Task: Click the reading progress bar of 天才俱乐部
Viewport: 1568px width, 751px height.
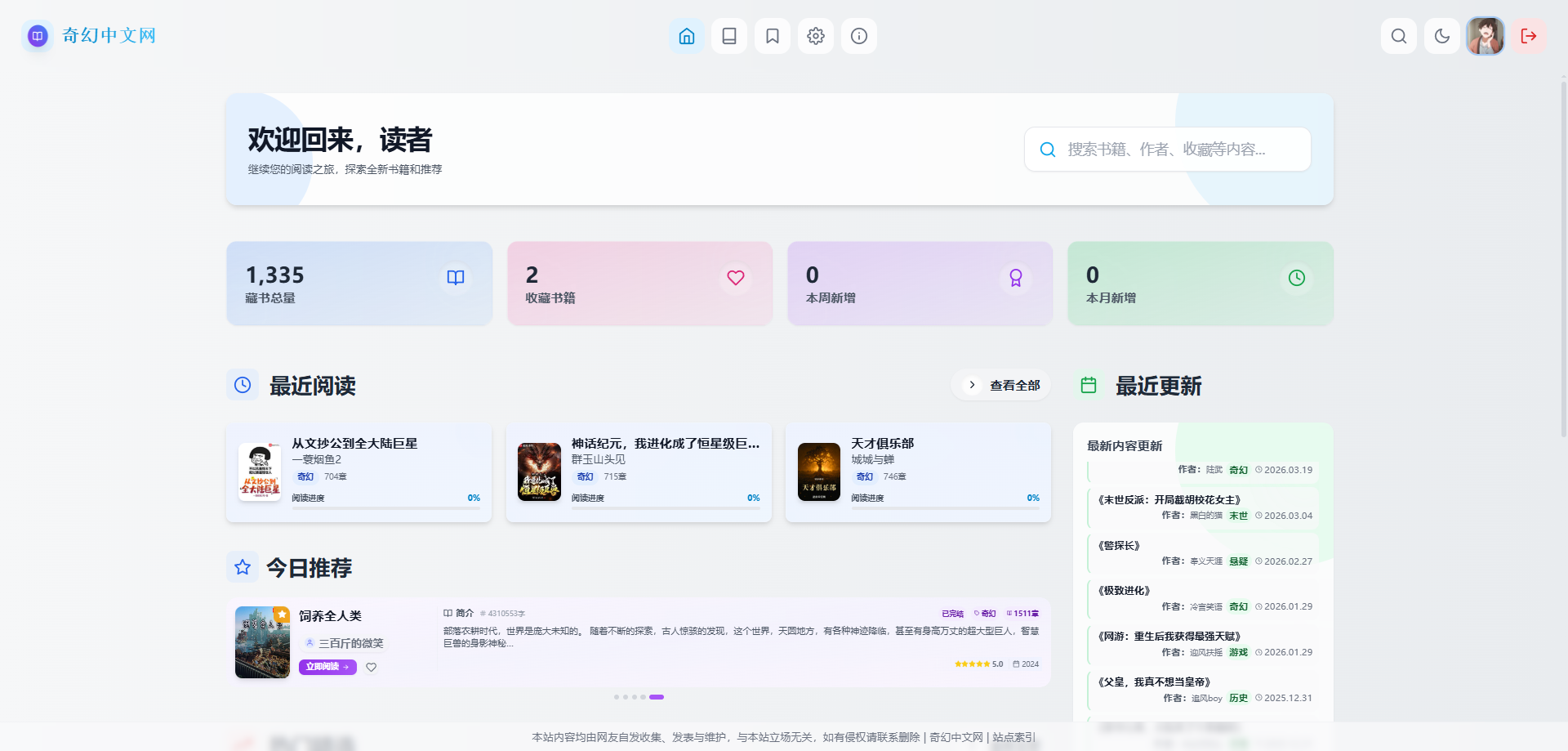Action: [946, 508]
